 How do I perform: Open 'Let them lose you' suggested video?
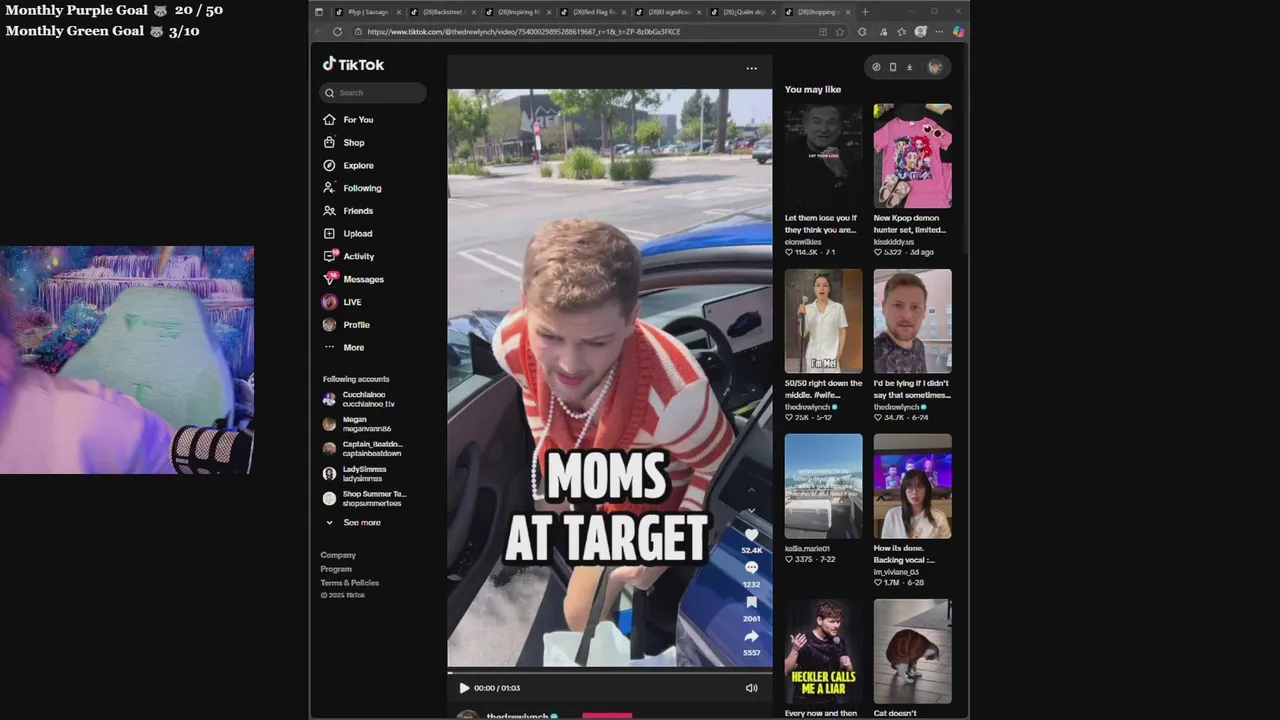pyautogui.click(x=823, y=156)
